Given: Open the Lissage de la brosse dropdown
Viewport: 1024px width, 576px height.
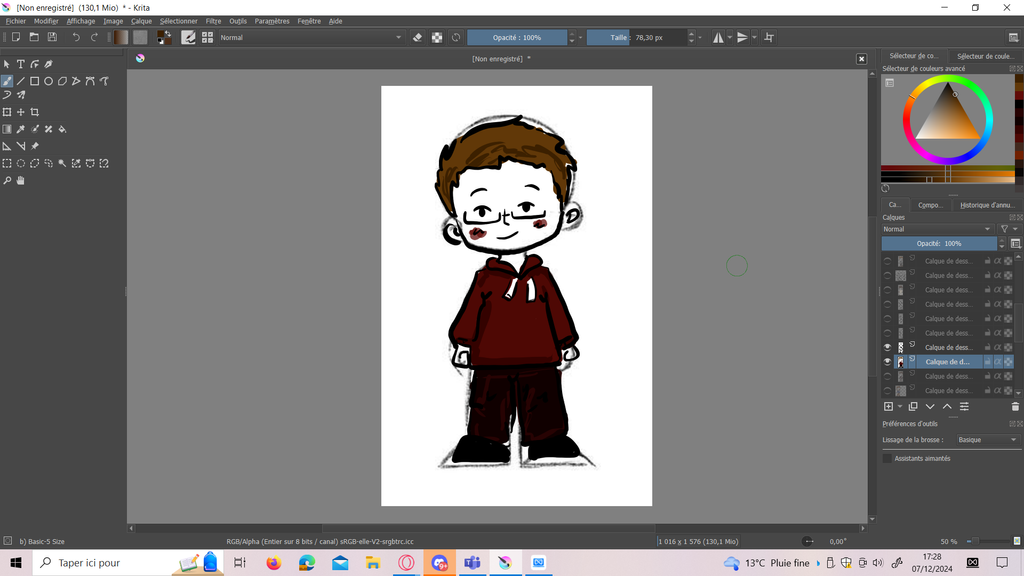Looking at the screenshot, I should pos(986,440).
